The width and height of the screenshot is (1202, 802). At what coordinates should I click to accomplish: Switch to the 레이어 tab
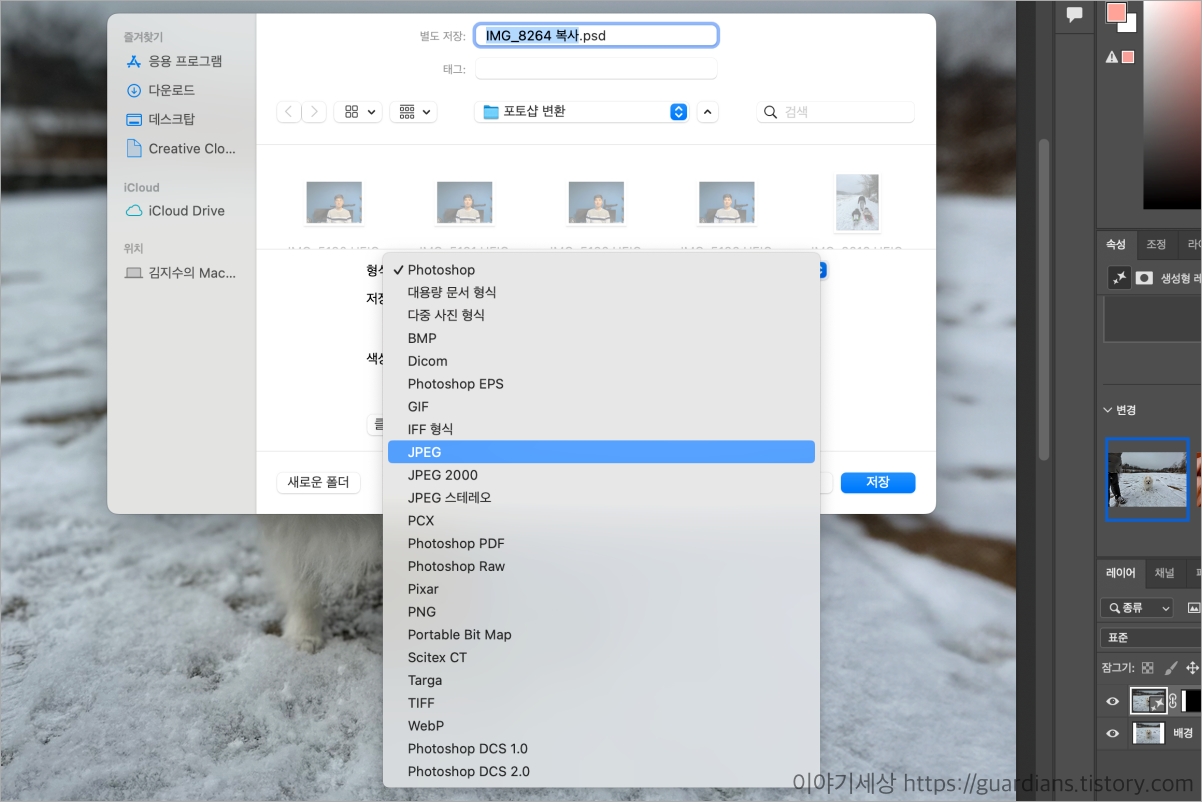coord(1120,573)
